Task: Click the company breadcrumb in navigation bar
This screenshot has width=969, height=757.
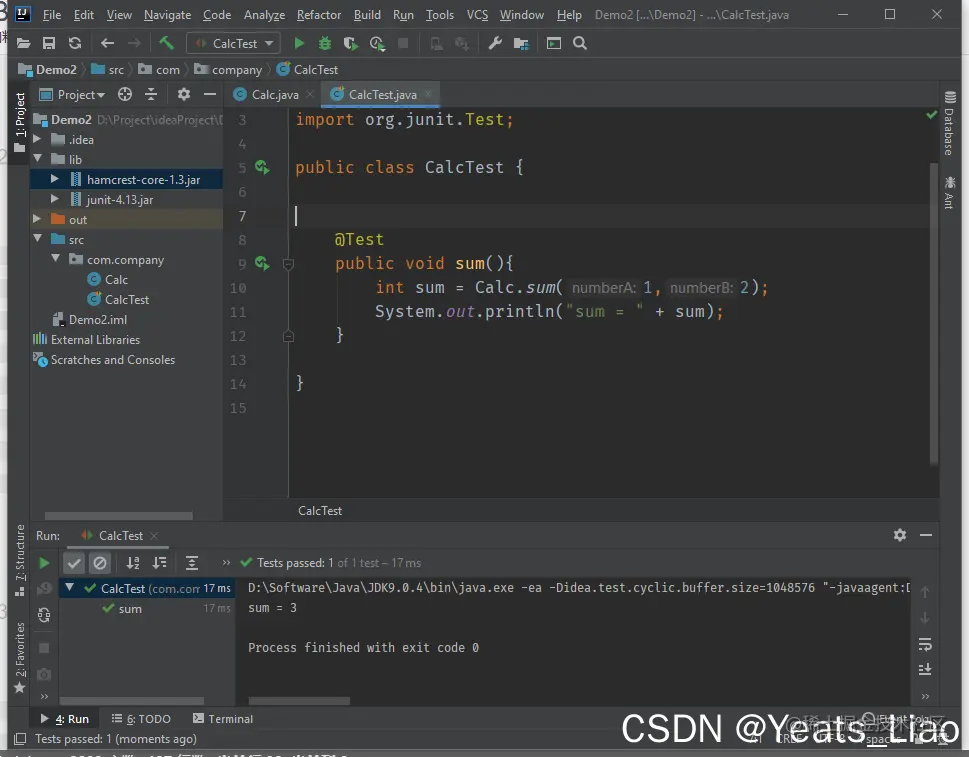Action: (229, 70)
